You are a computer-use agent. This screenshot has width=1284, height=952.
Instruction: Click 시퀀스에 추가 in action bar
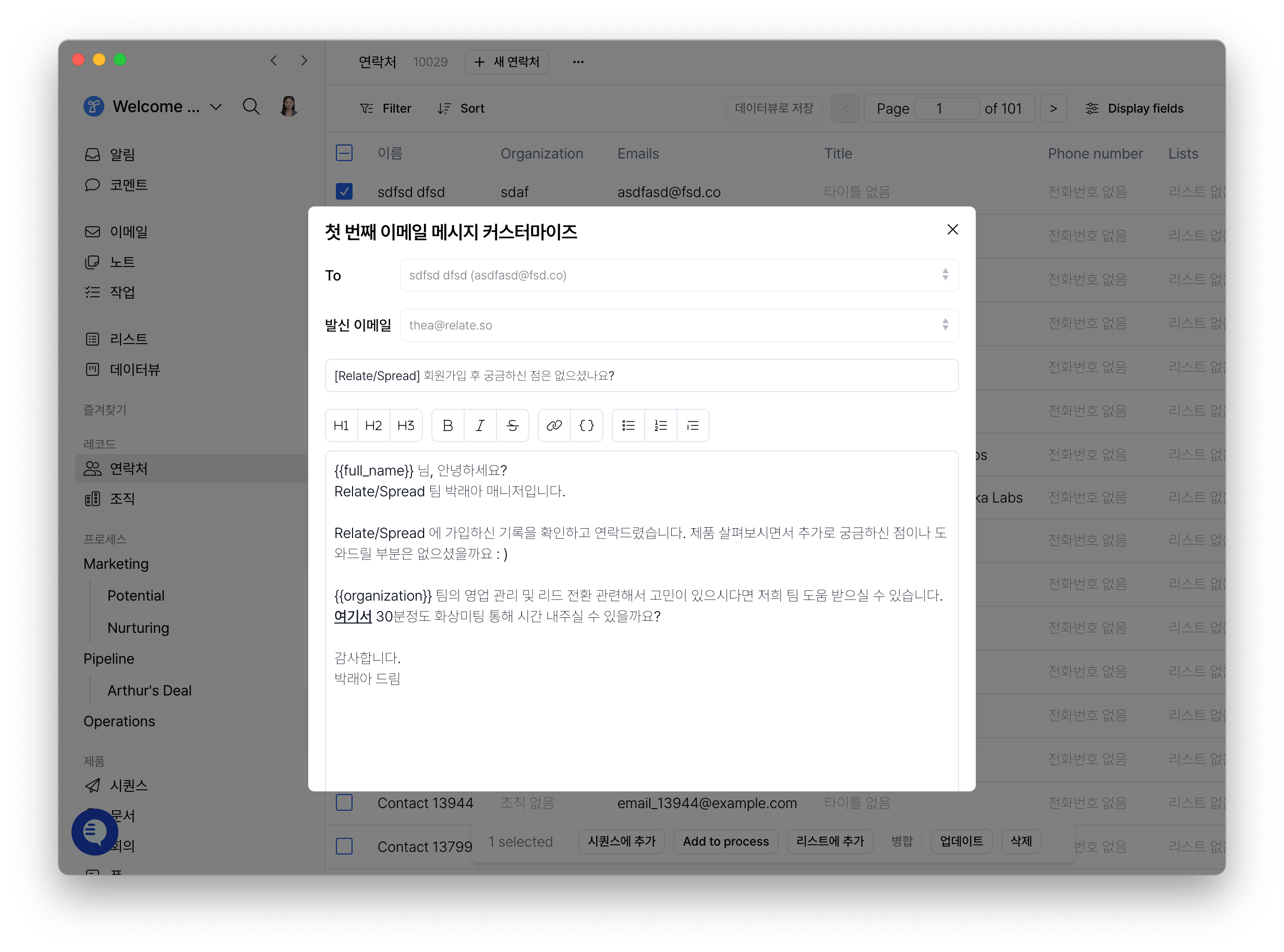[621, 841]
